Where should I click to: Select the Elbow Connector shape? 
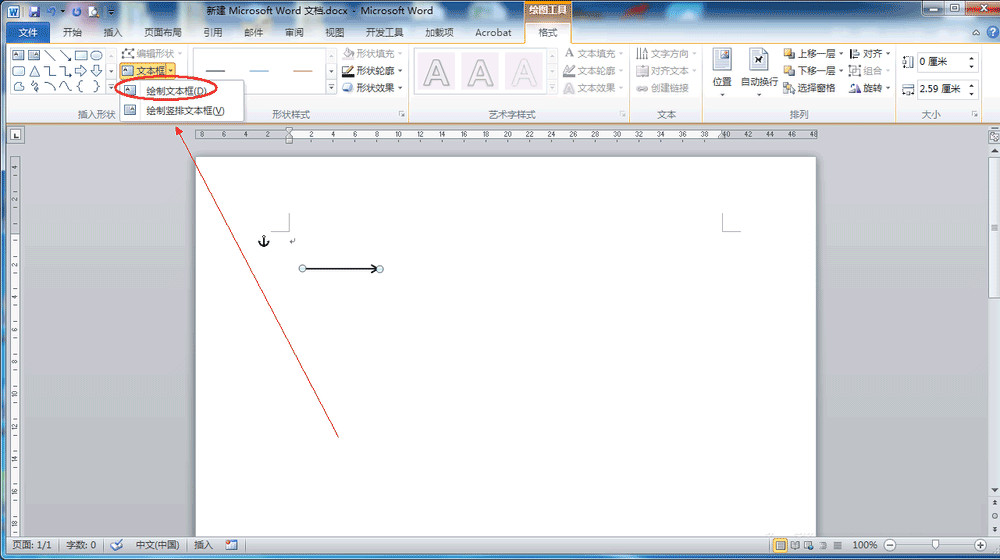tap(50, 71)
